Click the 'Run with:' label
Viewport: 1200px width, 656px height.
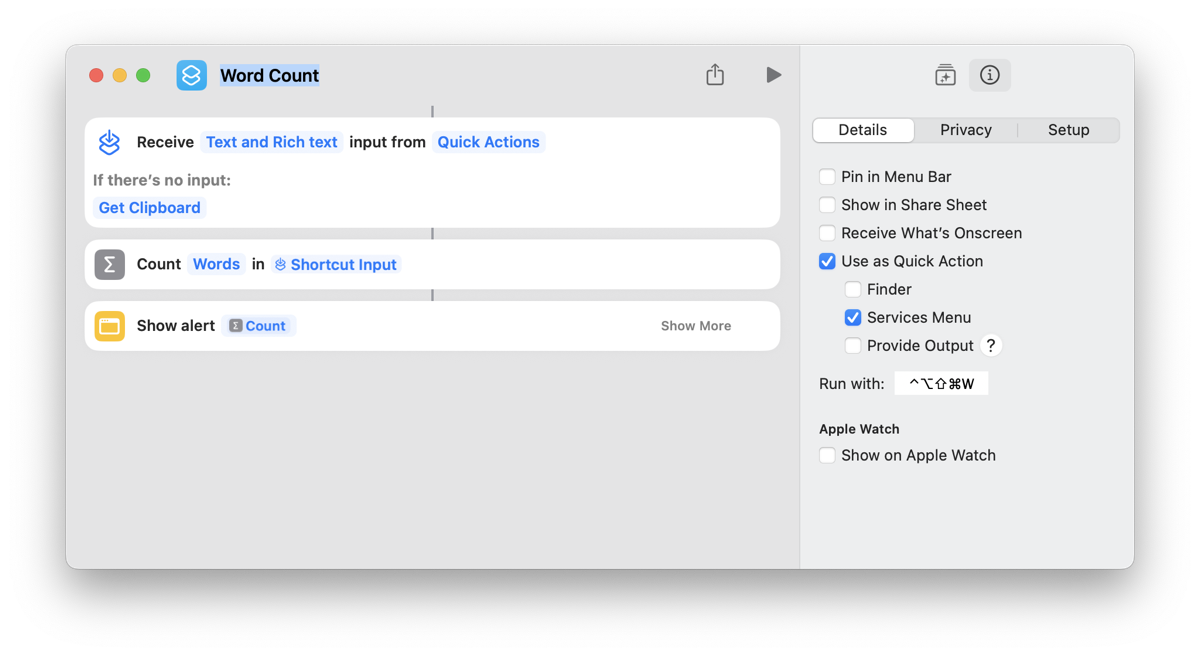pyautogui.click(x=852, y=384)
